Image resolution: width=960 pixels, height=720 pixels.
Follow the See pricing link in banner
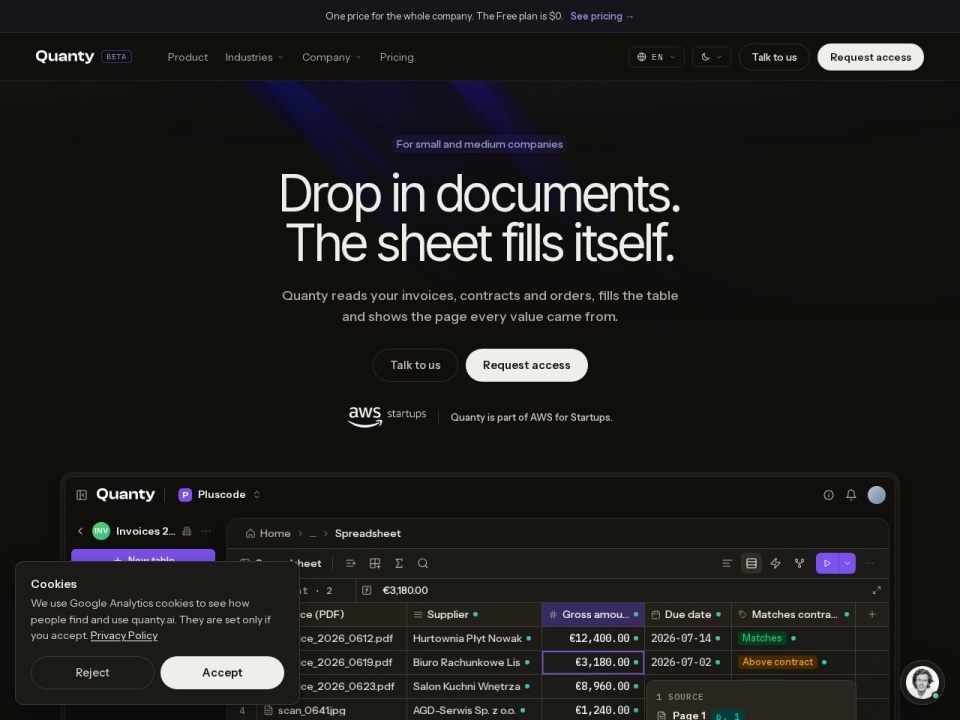[x=602, y=16]
